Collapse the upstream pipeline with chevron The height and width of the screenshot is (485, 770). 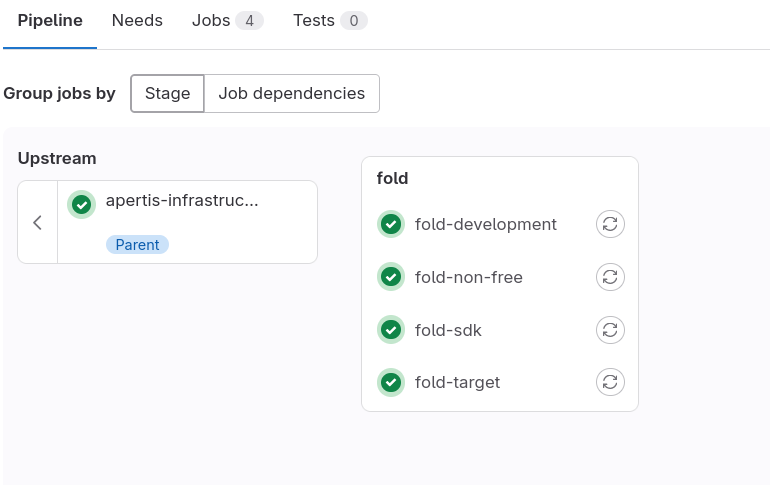38,222
